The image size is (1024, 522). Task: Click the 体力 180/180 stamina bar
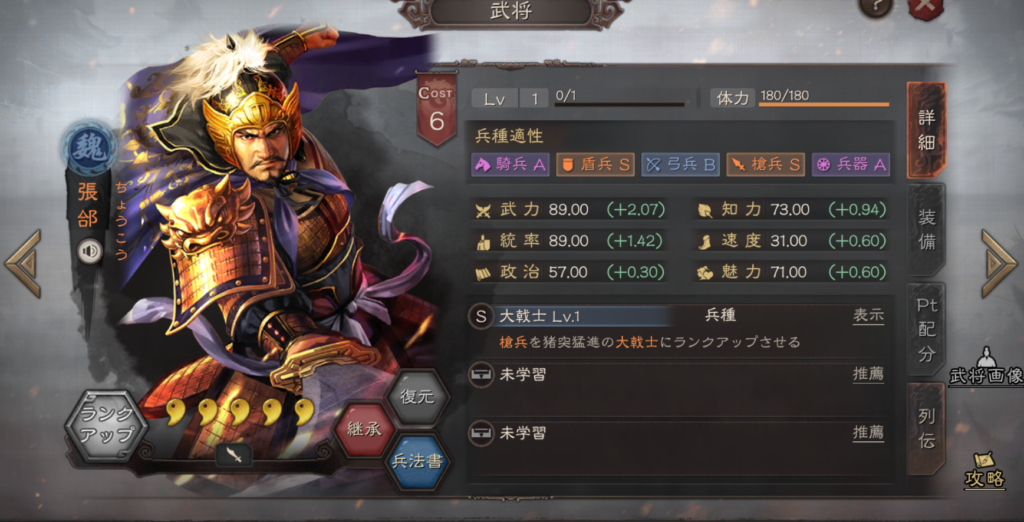coord(800,98)
